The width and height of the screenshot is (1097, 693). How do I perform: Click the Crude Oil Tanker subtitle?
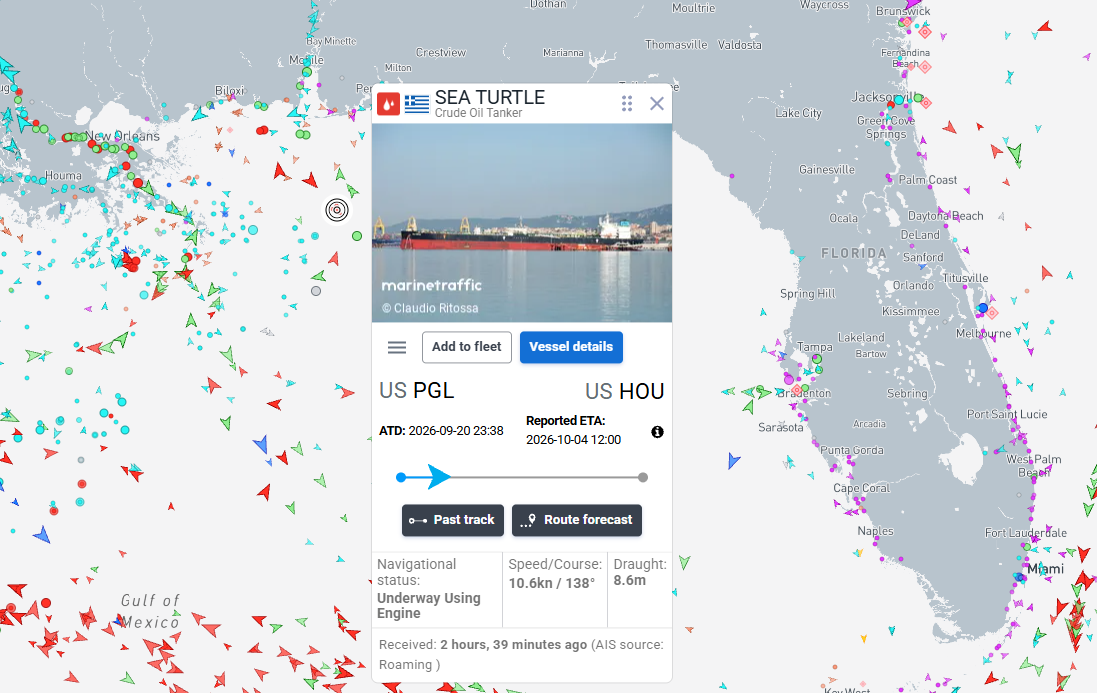tap(479, 113)
